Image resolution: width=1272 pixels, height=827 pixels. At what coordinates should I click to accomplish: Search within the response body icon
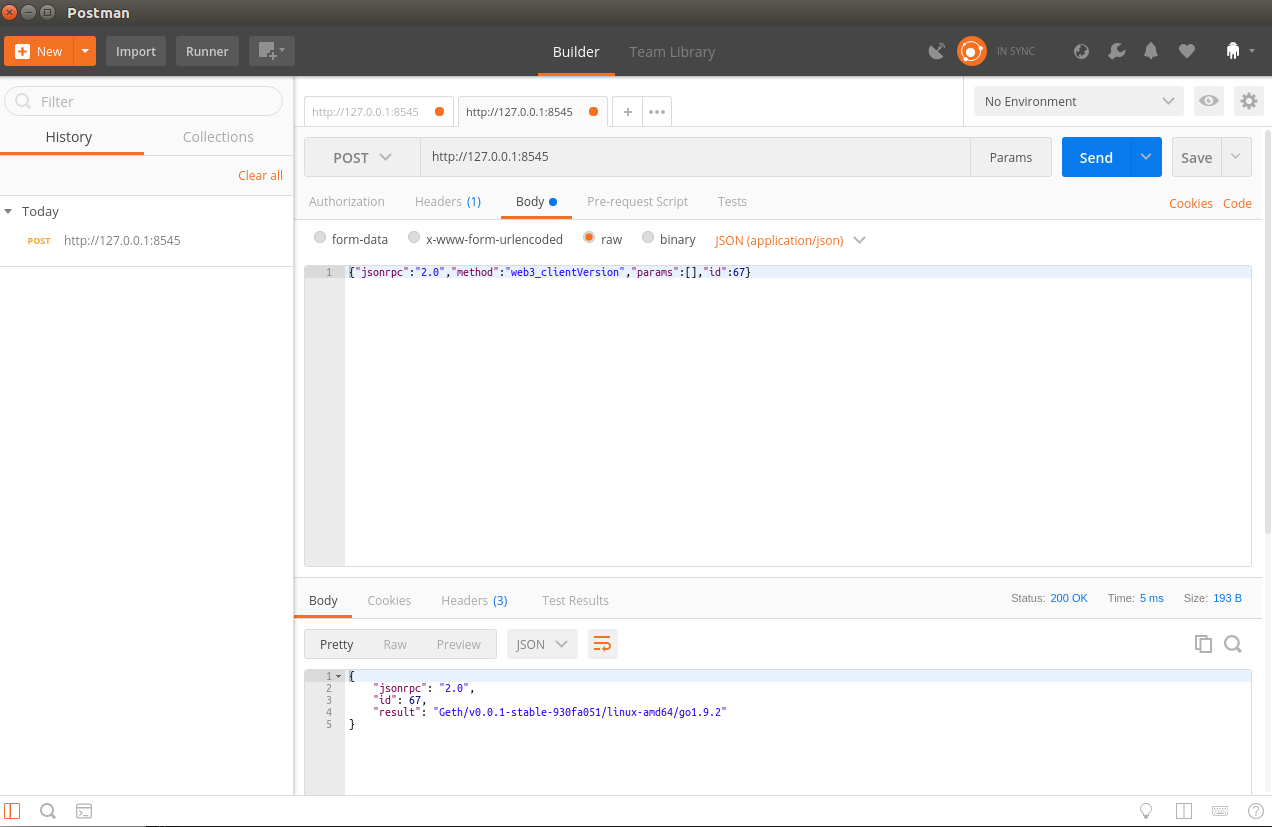1233,644
